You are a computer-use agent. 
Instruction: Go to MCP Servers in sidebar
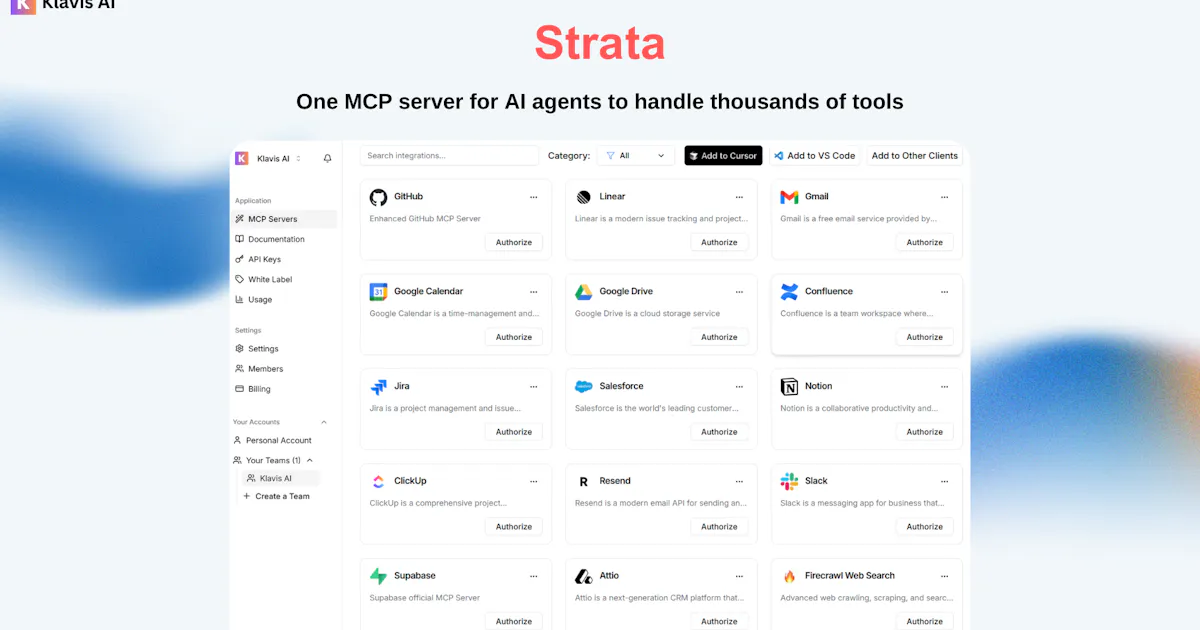[284, 219]
